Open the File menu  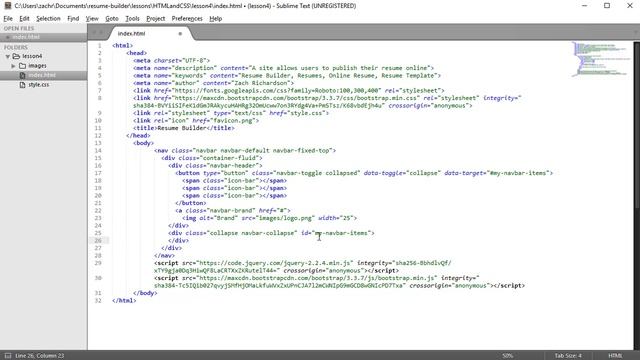[8, 18]
